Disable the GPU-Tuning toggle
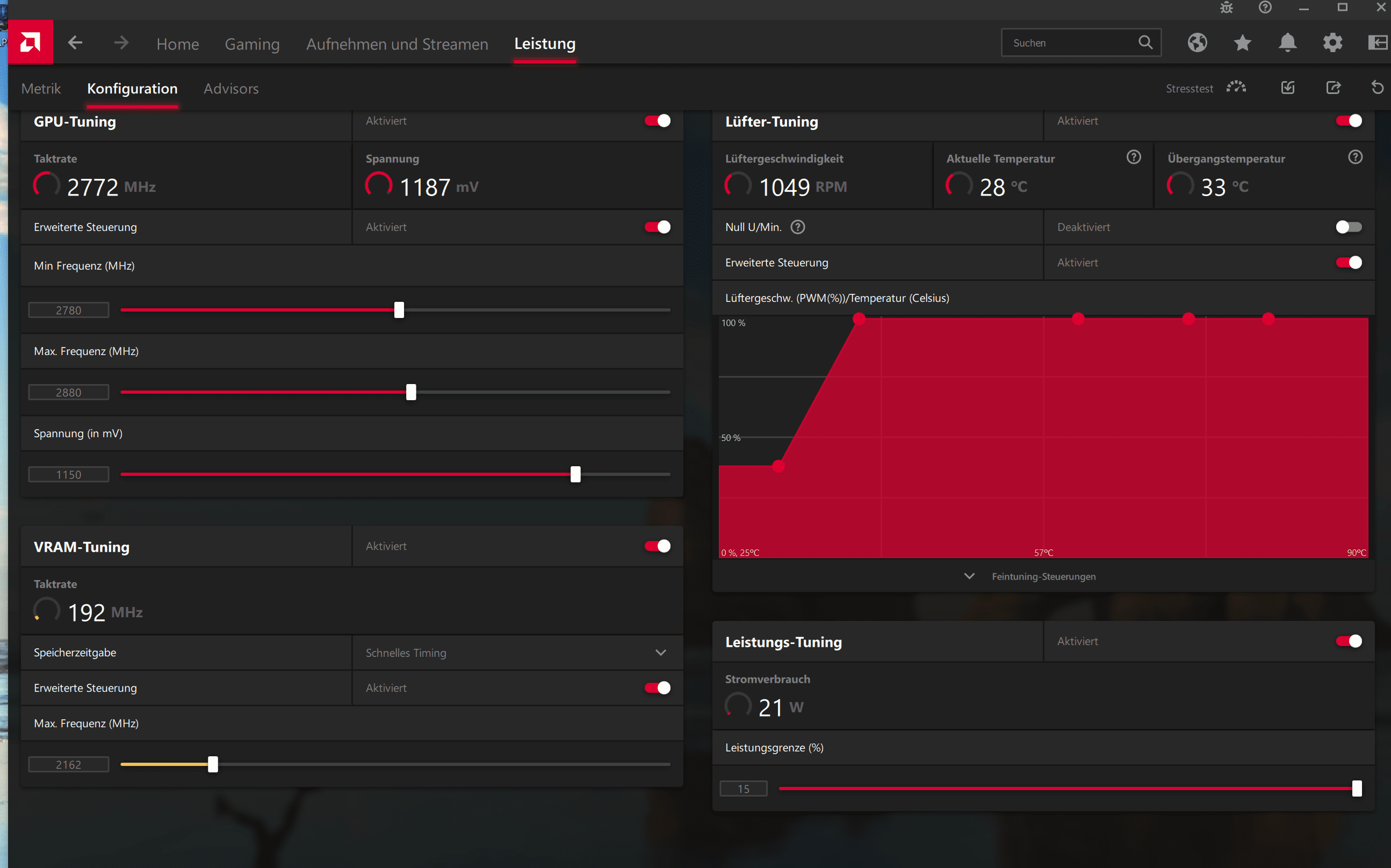Screen dimensions: 1391x868 (x=657, y=120)
